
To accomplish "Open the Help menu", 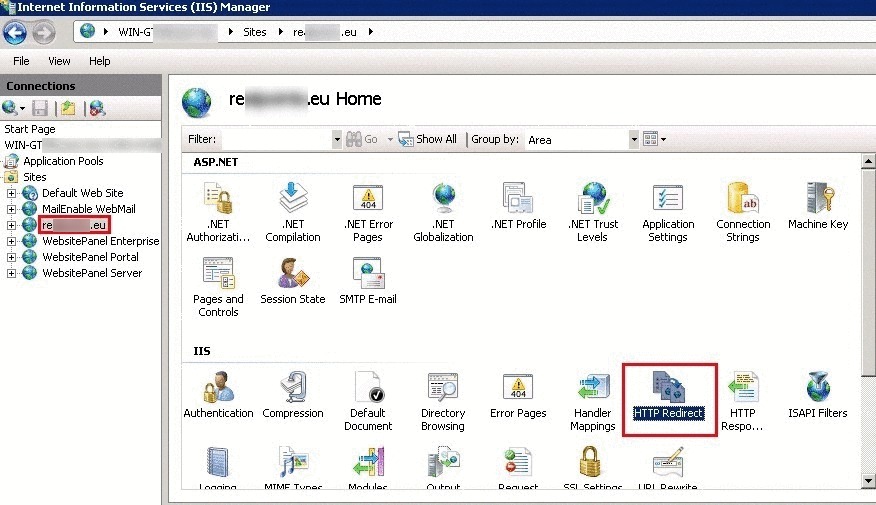I will 100,61.
